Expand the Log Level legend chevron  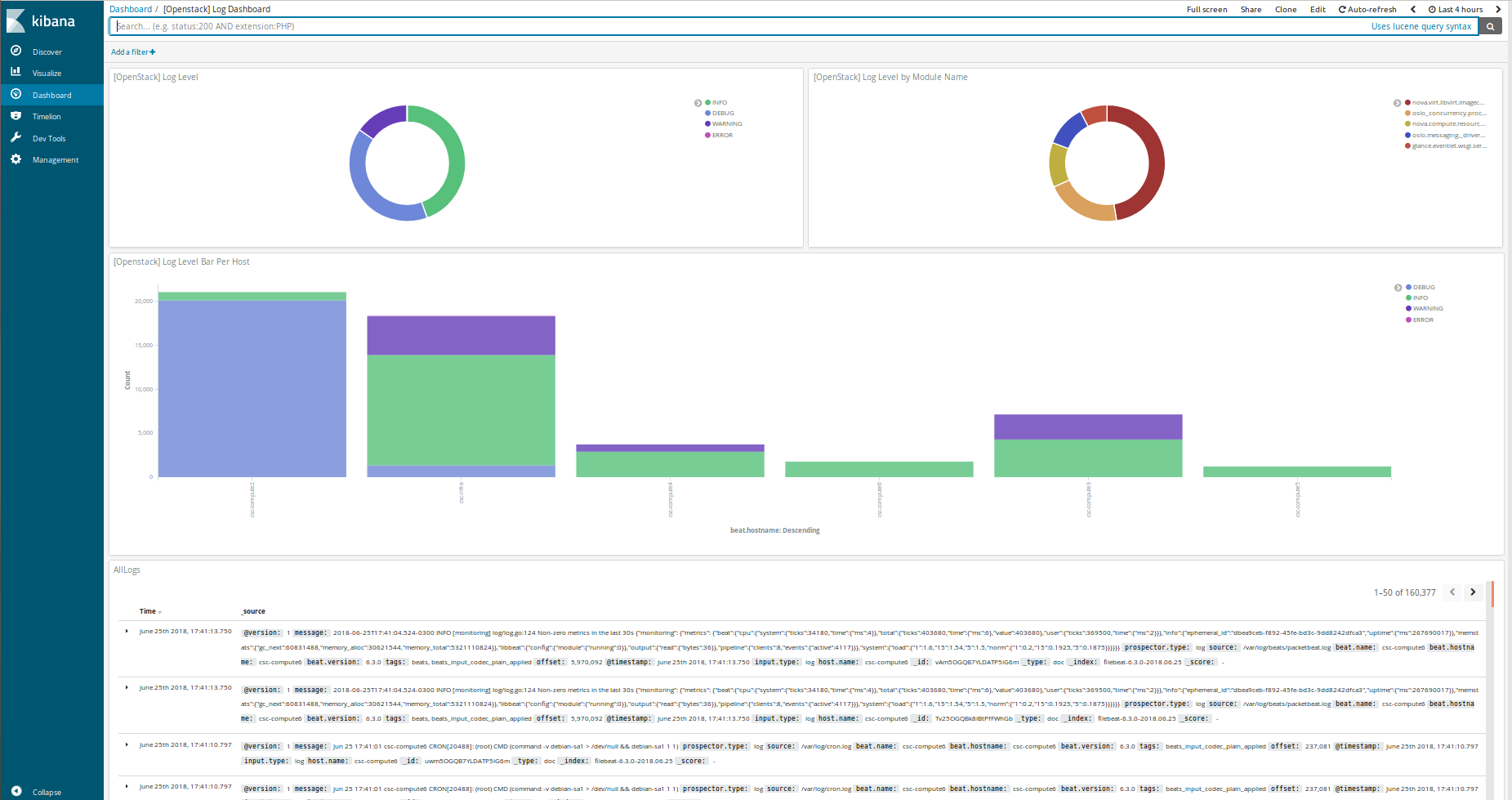(x=697, y=102)
